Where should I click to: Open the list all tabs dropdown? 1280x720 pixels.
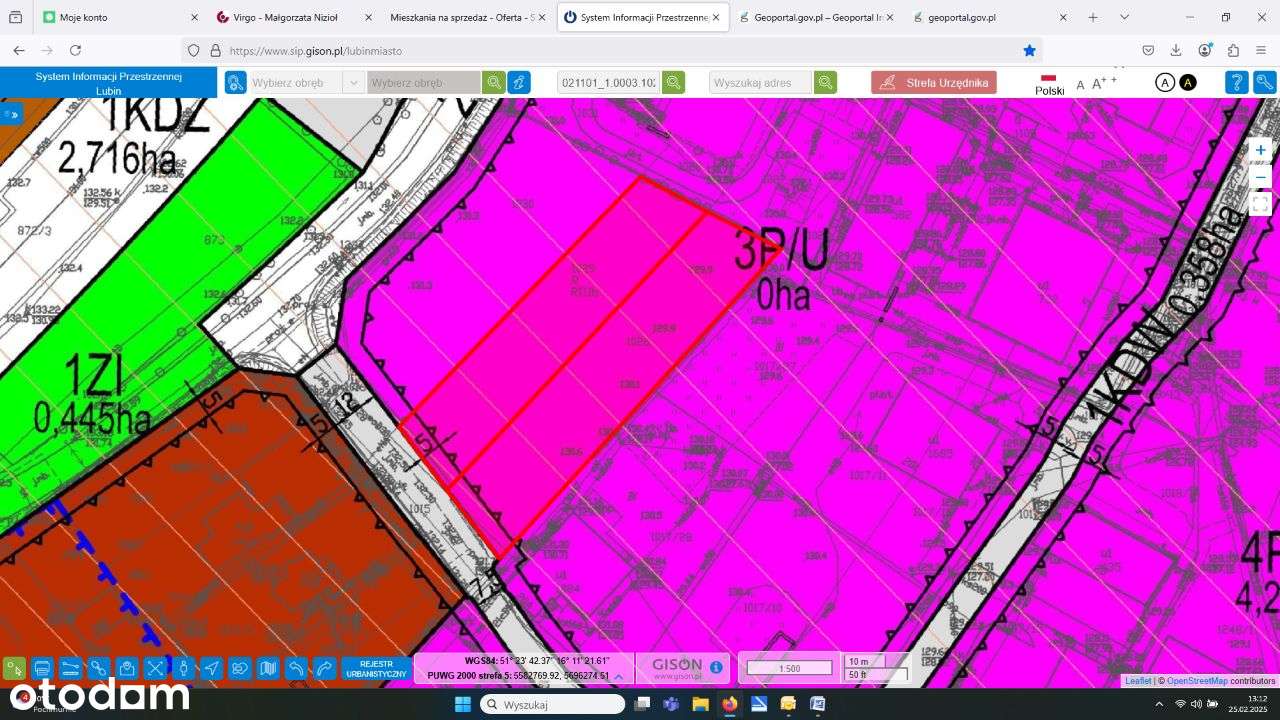(x=1126, y=17)
